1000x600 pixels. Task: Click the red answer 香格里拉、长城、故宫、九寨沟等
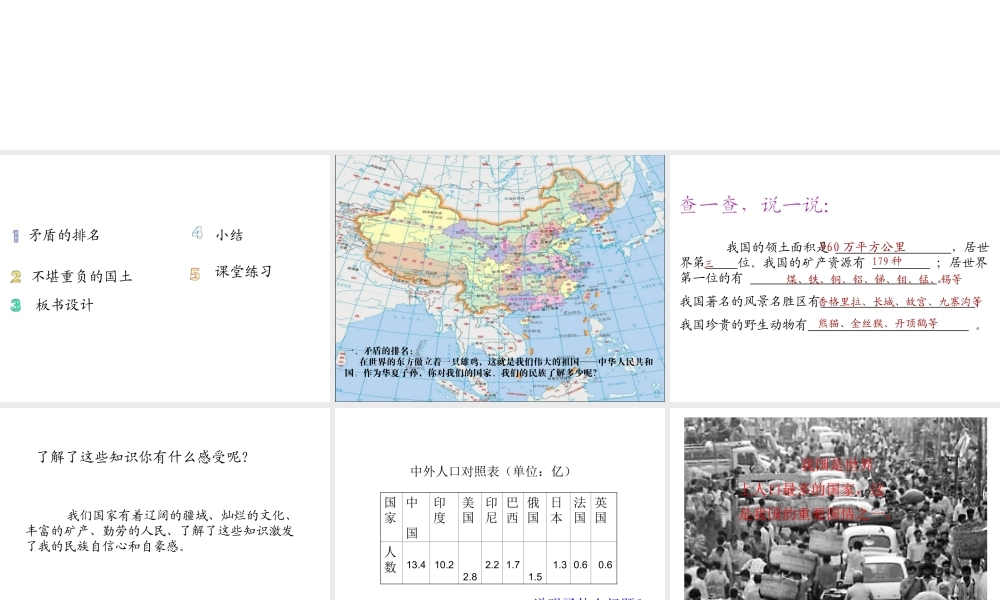coord(900,302)
